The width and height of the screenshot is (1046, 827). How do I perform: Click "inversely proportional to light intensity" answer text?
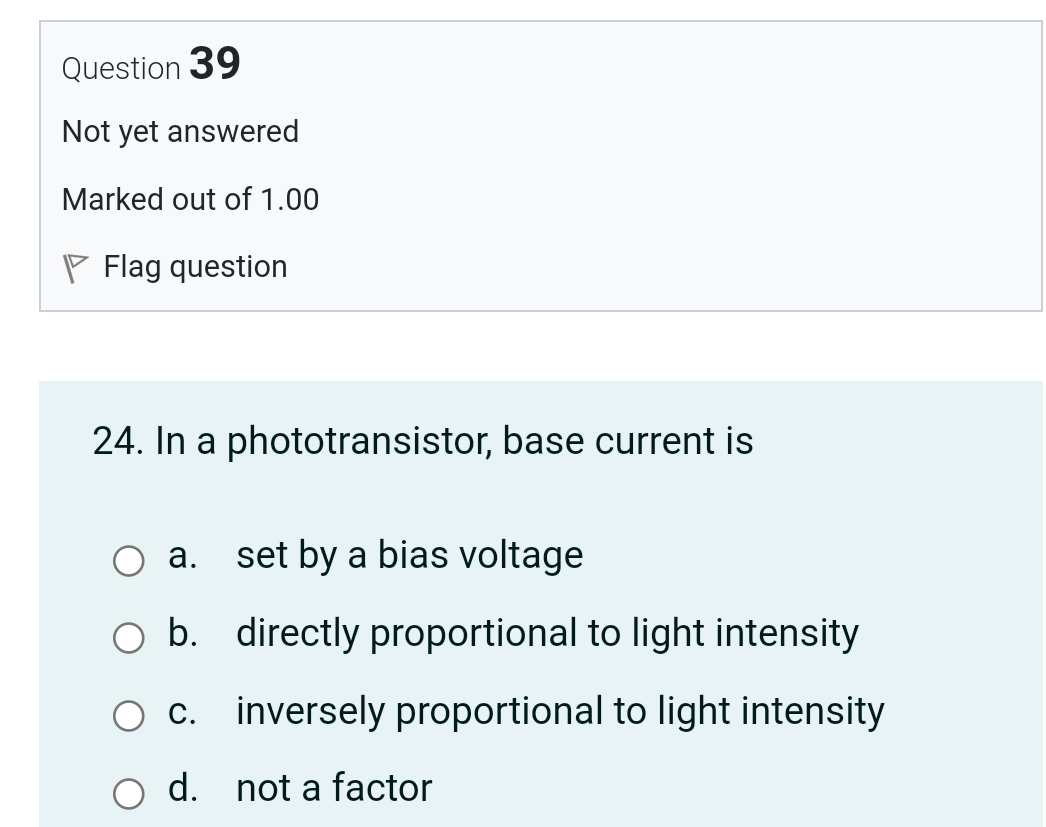[560, 711]
